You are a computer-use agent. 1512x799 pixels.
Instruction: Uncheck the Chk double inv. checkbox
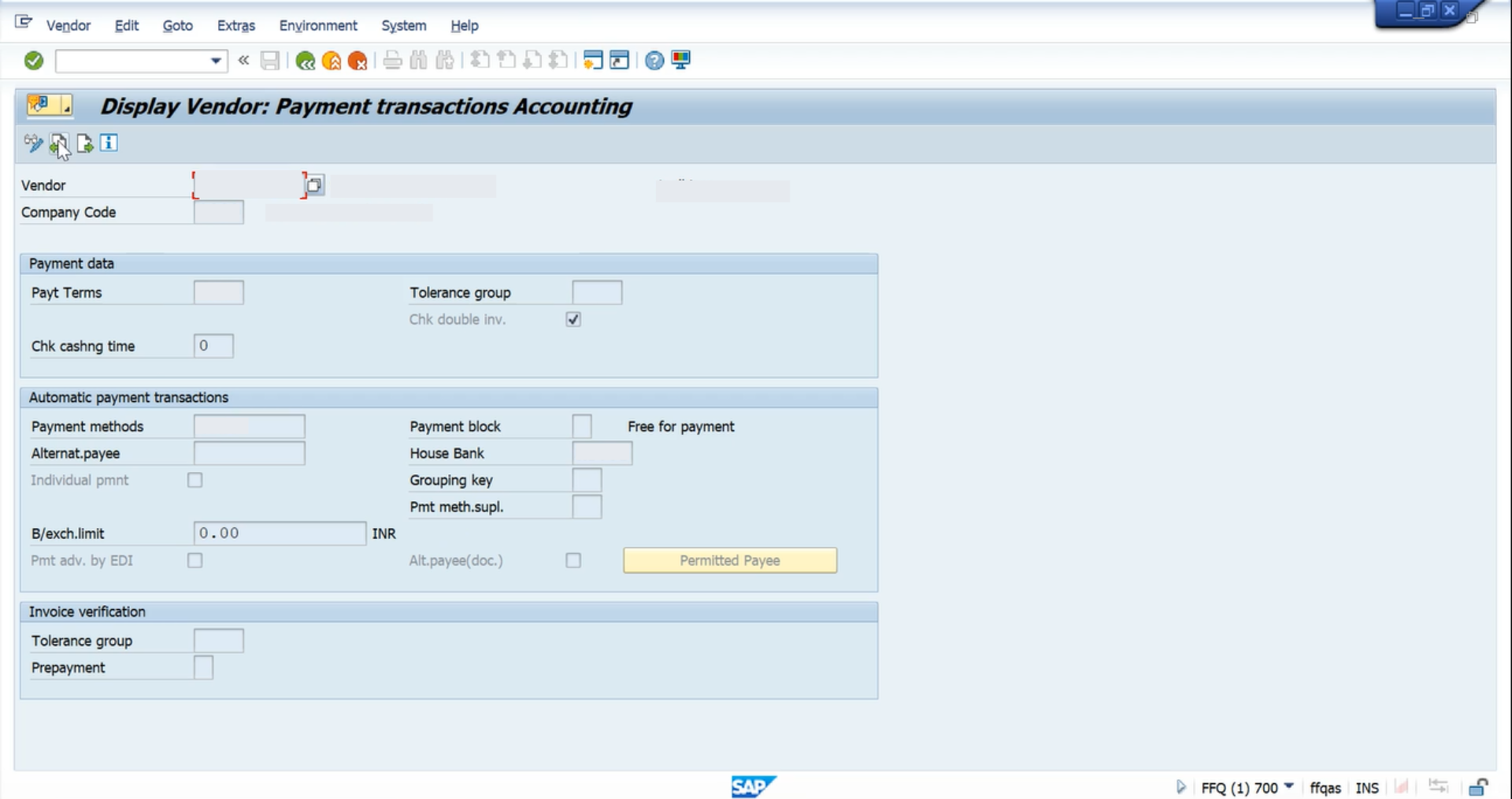coord(573,319)
